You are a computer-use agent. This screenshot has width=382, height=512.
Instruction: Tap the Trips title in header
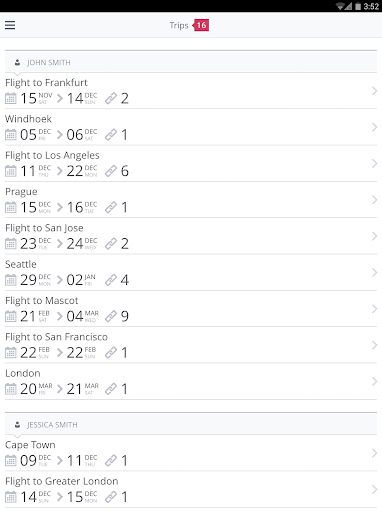click(x=179, y=25)
